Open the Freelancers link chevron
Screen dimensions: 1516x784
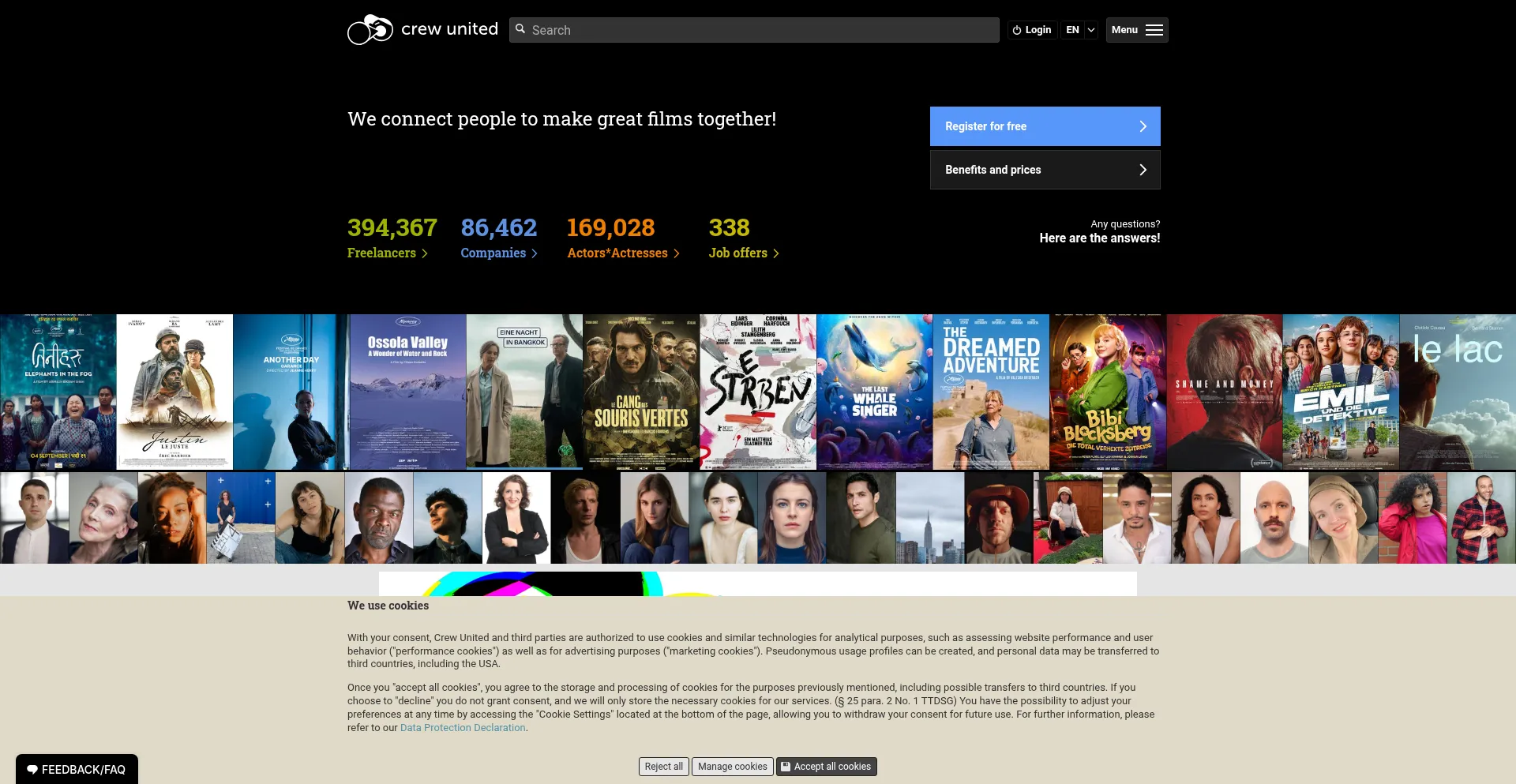pyautogui.click(x=425, y=253)
